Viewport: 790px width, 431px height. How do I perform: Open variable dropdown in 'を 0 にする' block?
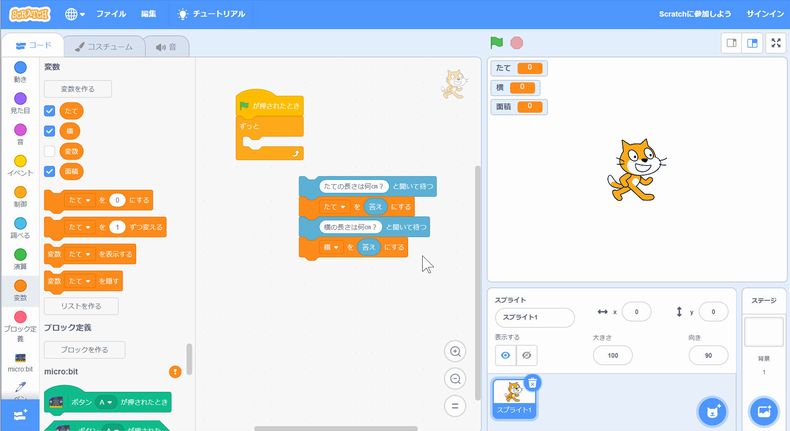[x=81, y=199]
